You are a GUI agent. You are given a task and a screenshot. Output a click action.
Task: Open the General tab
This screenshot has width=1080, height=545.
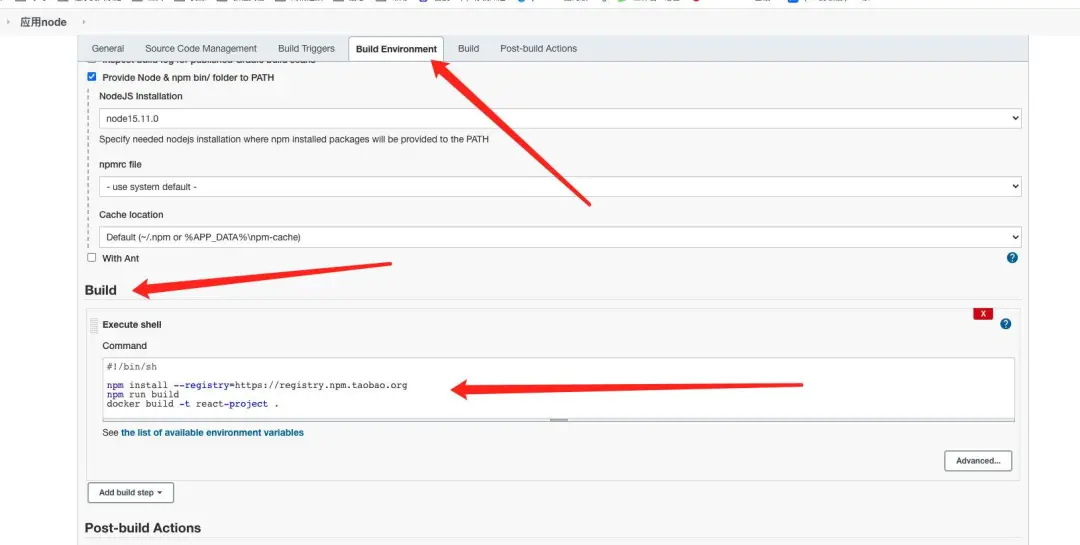point(108,49)
